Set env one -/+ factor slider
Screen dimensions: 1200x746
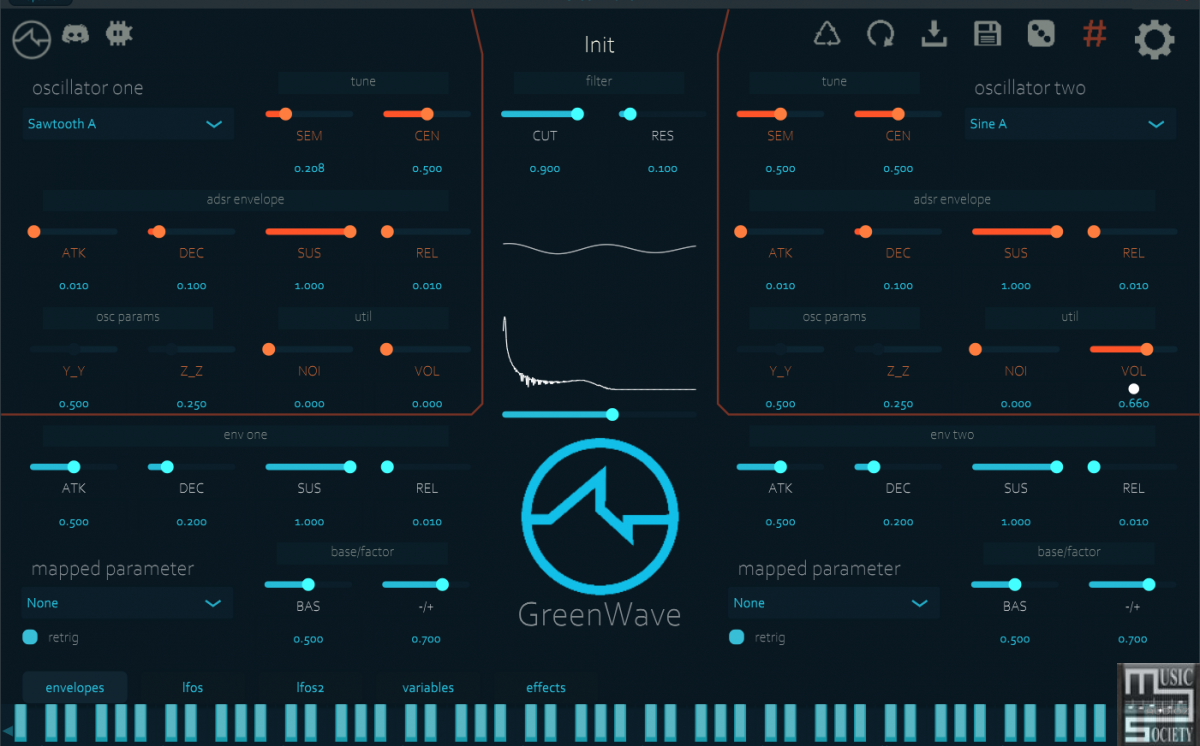pyautogui.click(x=427, y=585)
